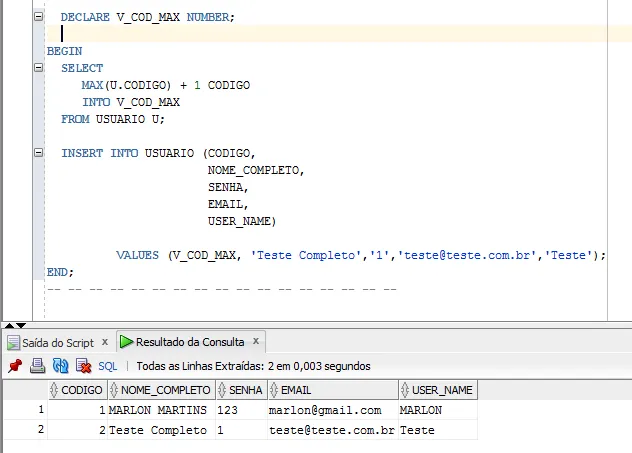Select row 2 number header
This screenshot has height=453, width=632.
click(x=40, y=430)
